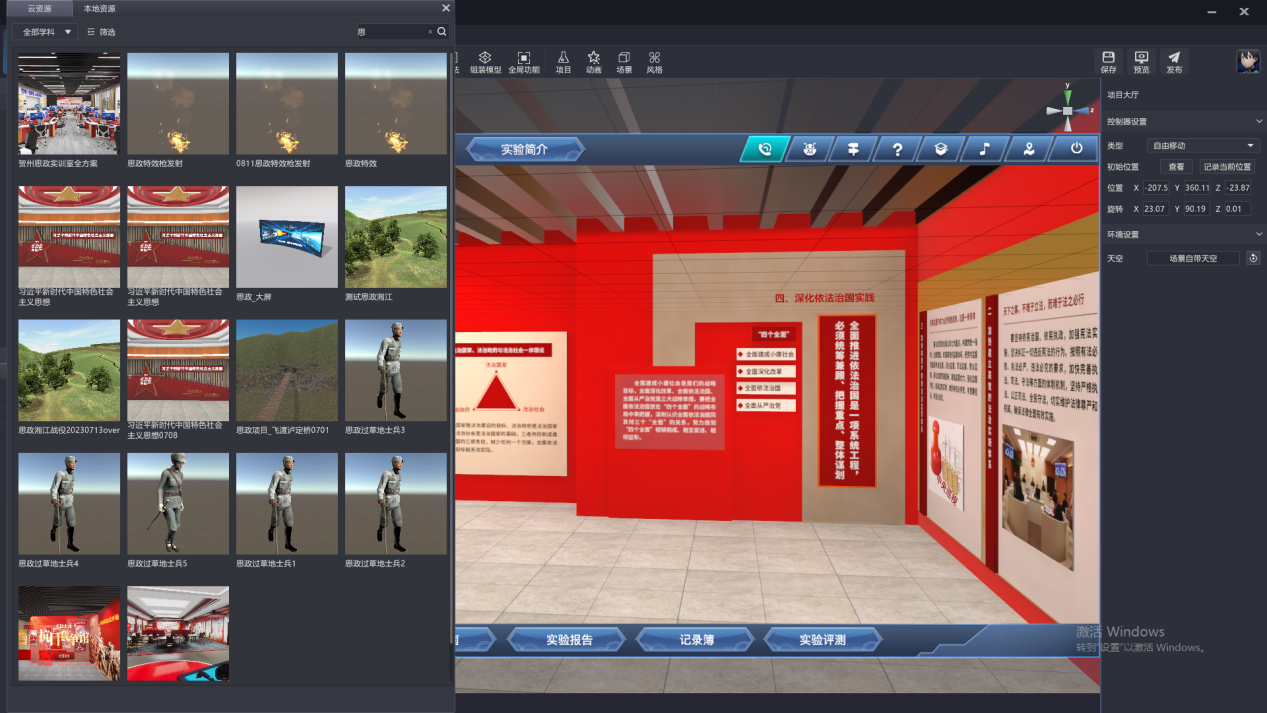Open the 自由移动 type dropdown
Viewport: 1267px width, 713px height.
click(1202, 146)
